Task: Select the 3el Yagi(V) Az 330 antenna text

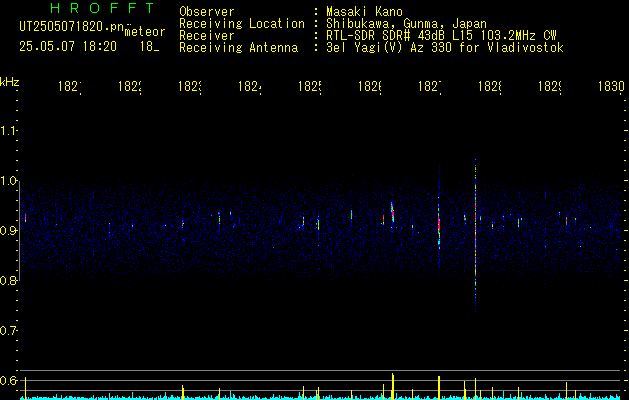Action: [x=445, y=48]
